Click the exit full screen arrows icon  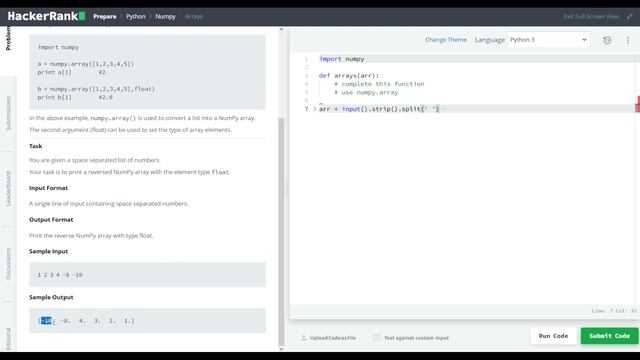pos(629,16)
